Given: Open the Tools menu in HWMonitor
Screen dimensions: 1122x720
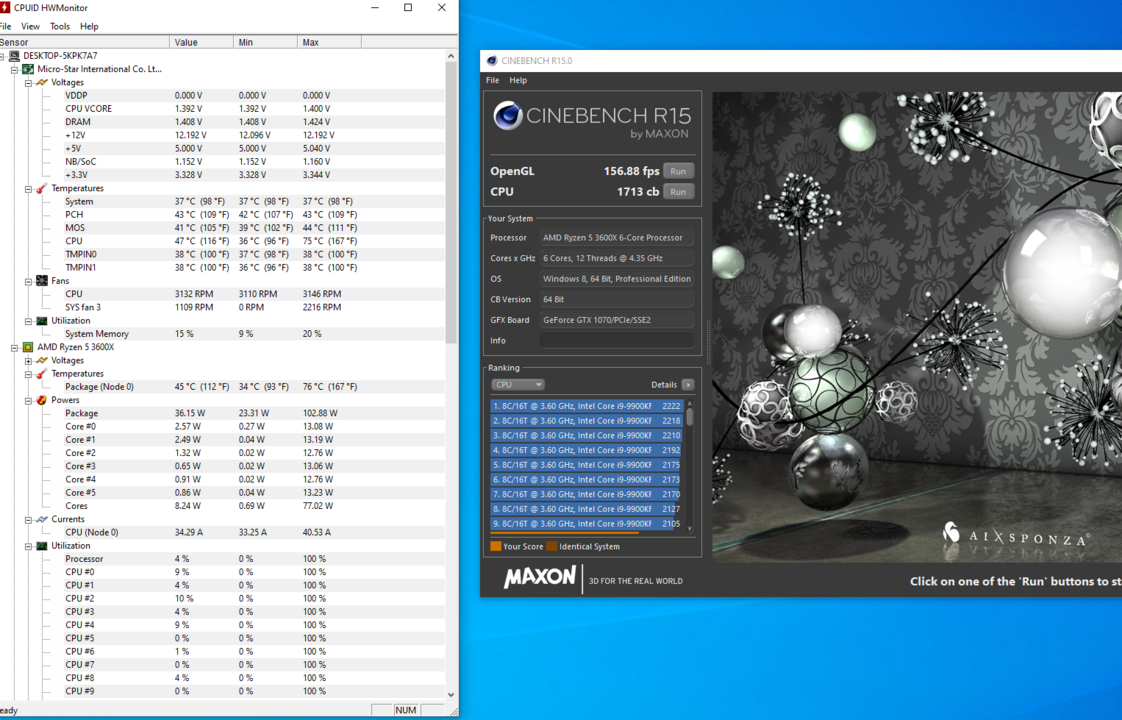Looking at the screenshot, I should (60, 26).
